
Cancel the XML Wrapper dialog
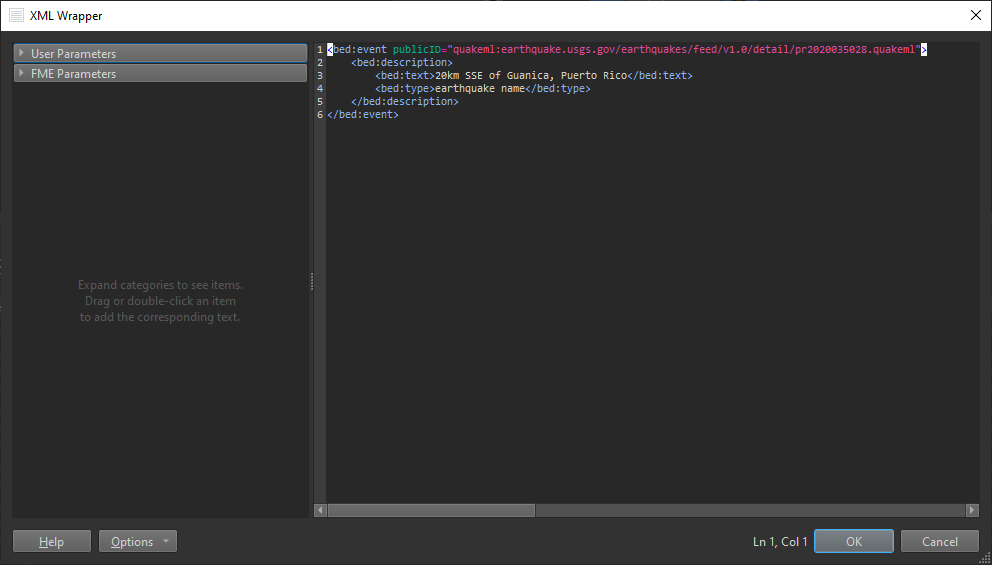point(939,542)
